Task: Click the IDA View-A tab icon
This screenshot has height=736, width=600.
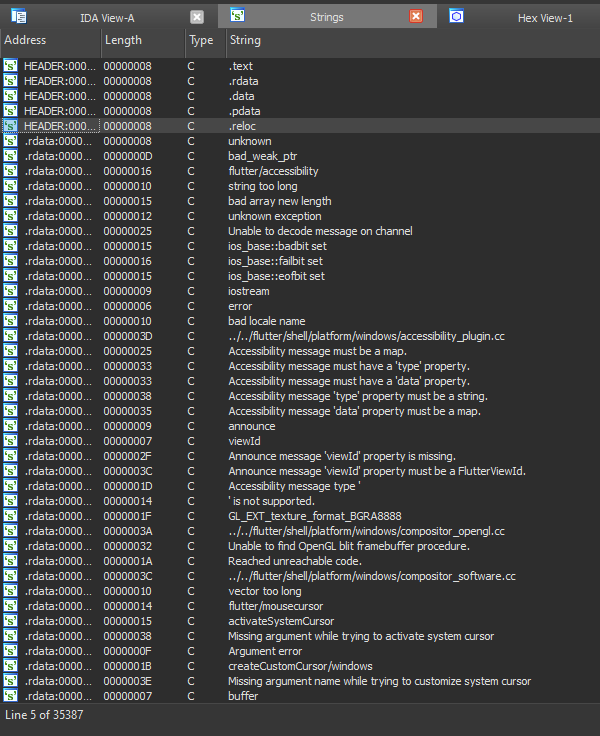Action: (19, 16)
